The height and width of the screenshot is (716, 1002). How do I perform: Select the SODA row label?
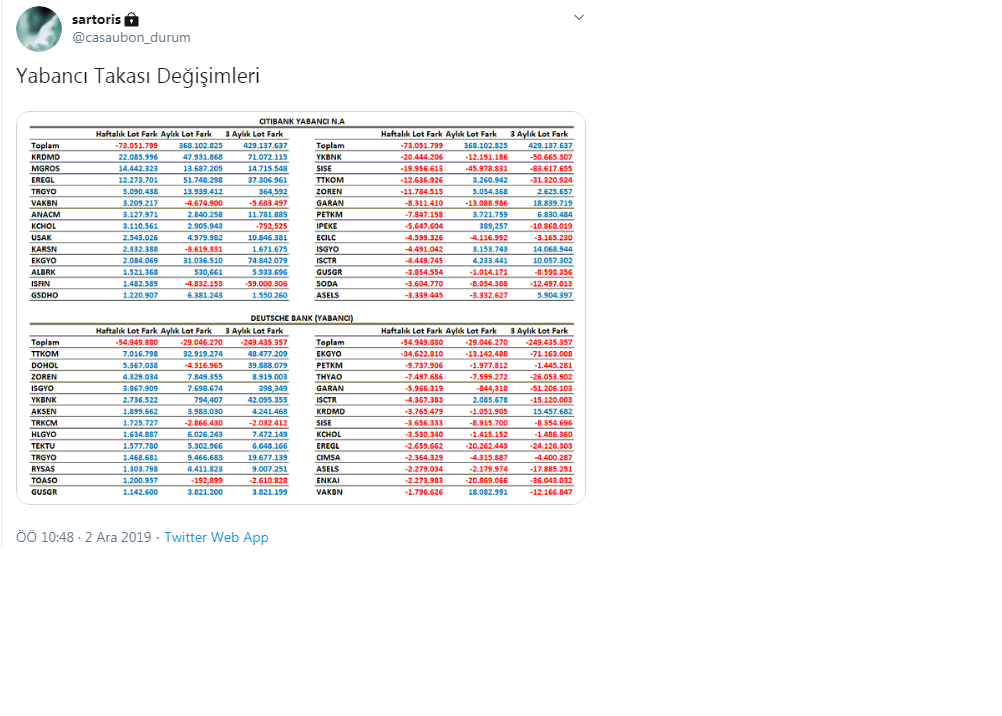pyautogui.click(x=327, y=283)
